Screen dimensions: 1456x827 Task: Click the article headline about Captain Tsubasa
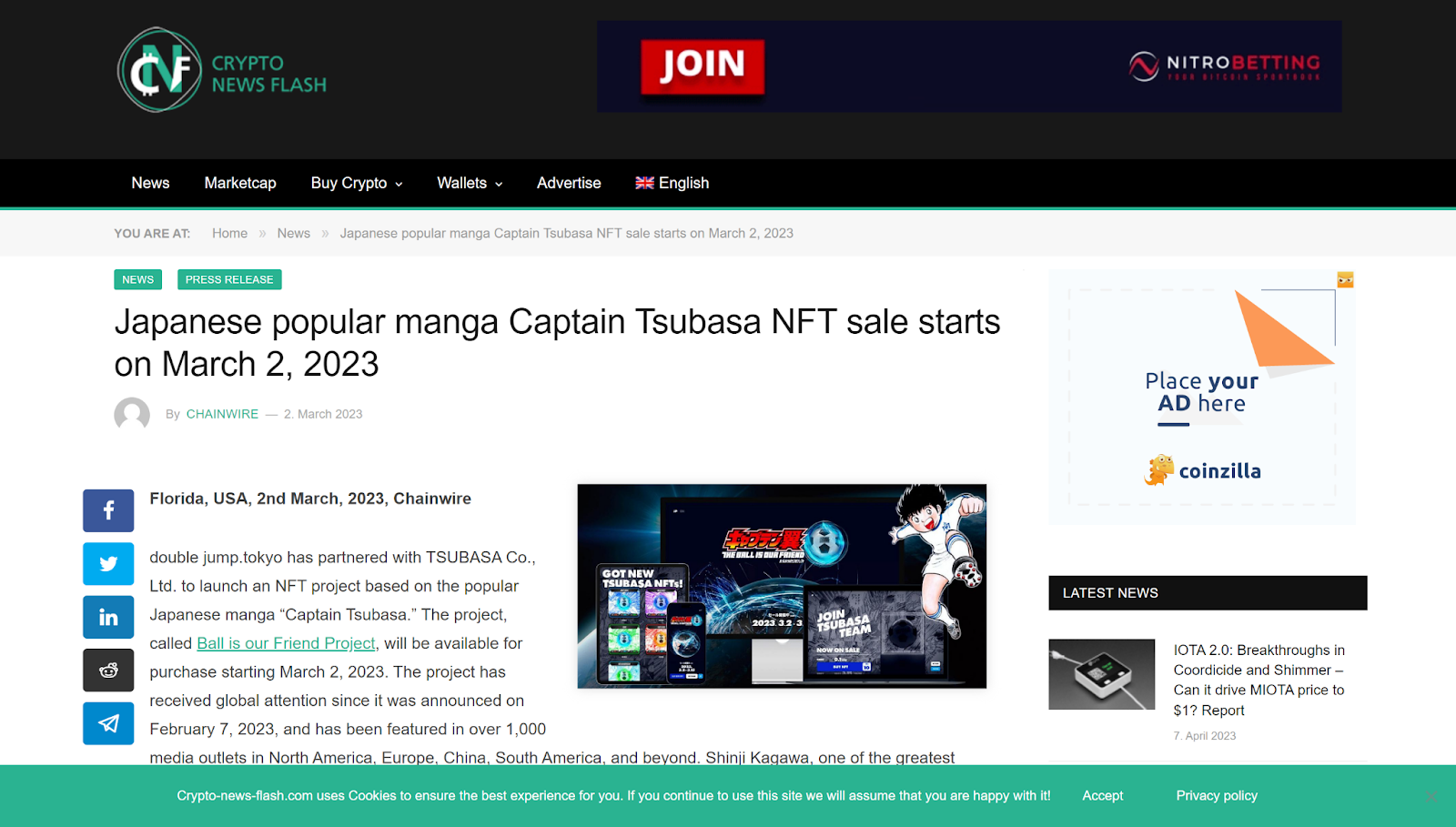pos(557,343)
